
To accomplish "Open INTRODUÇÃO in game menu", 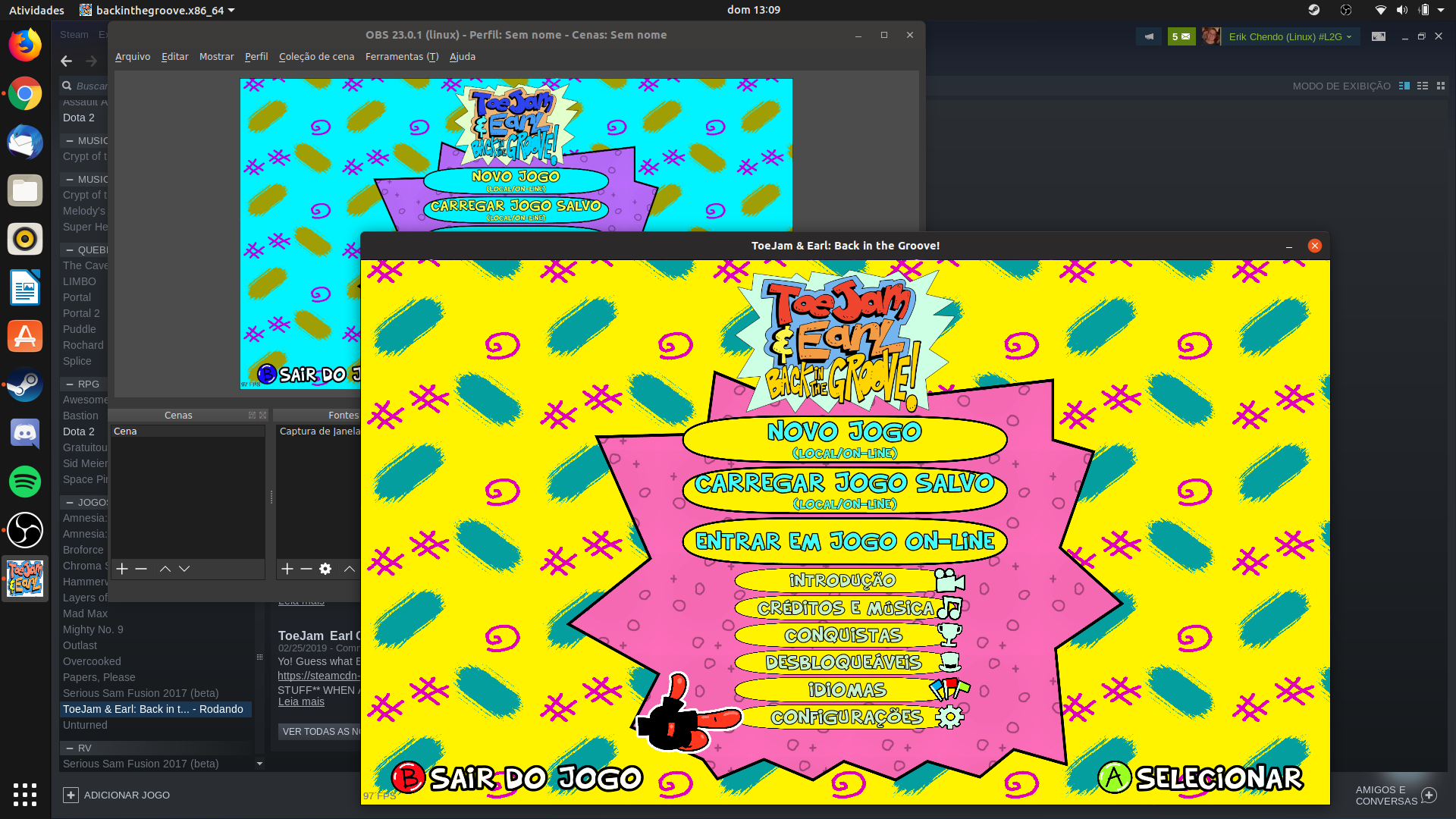I will [x=849, y=581].
